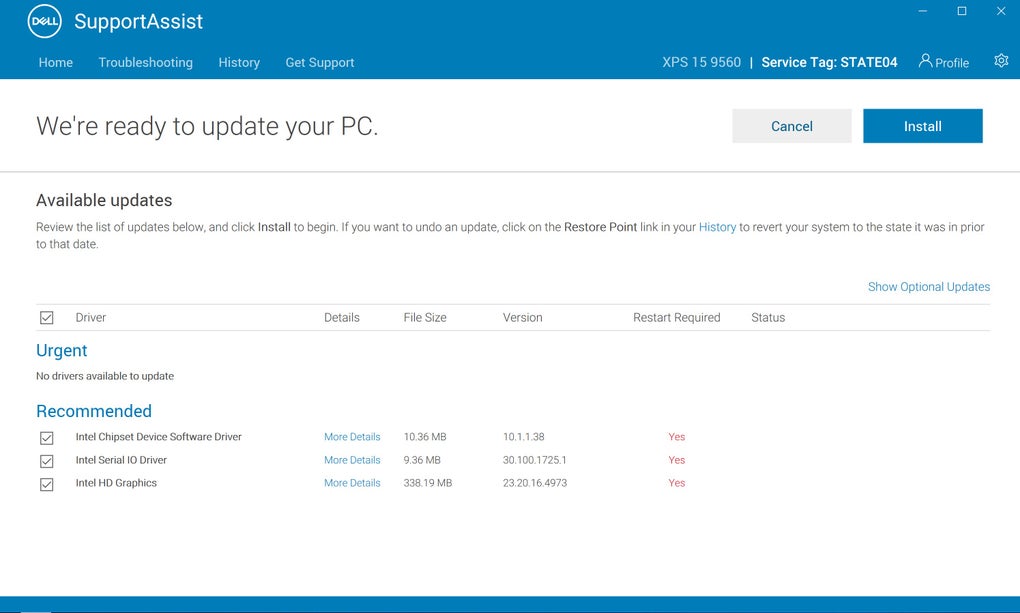
Task: Go to the Home tab
Action: (x=55, y=62)
